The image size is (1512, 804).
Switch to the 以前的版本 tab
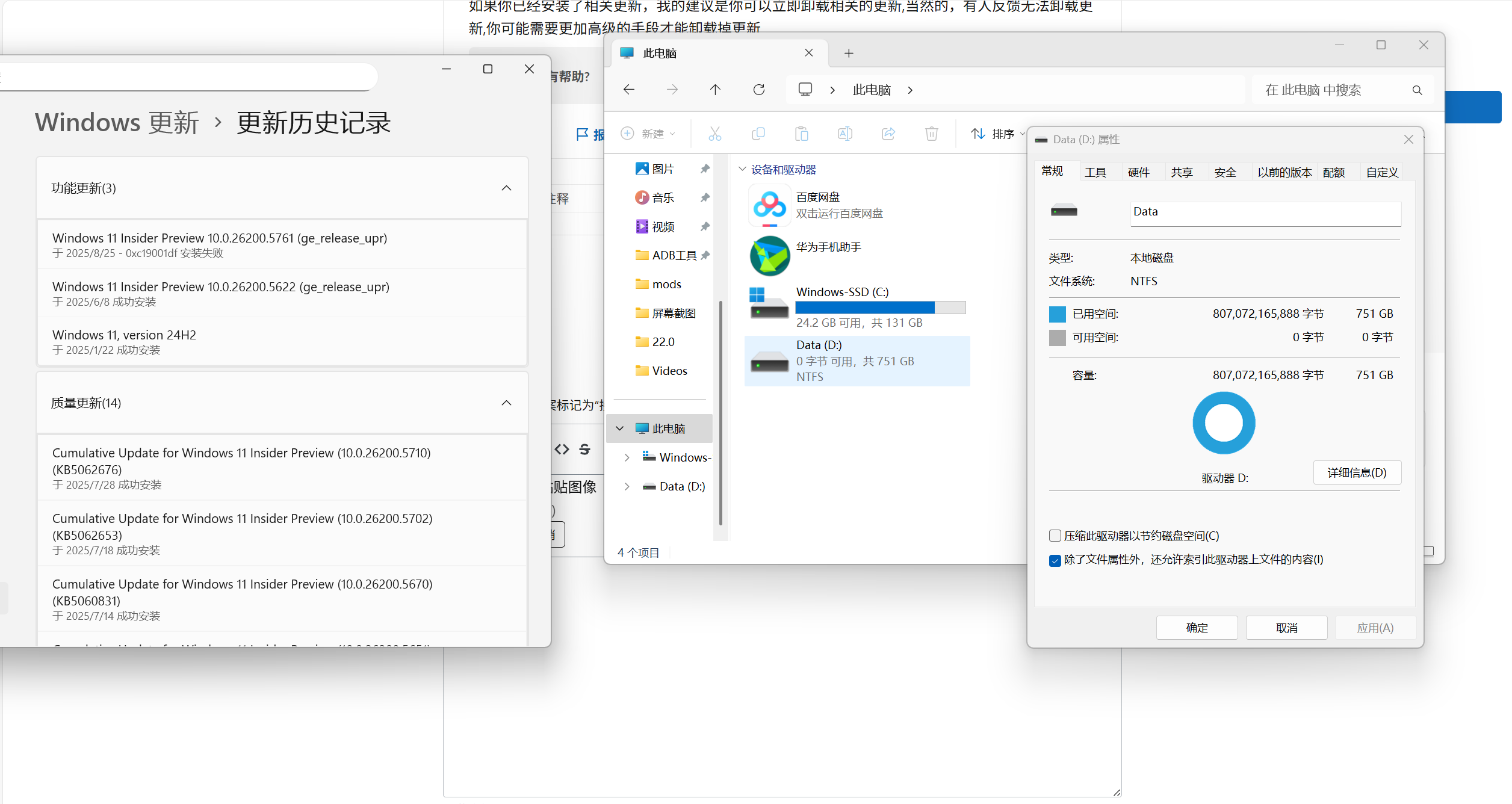pyautogui.click(x=1284, y=172)
